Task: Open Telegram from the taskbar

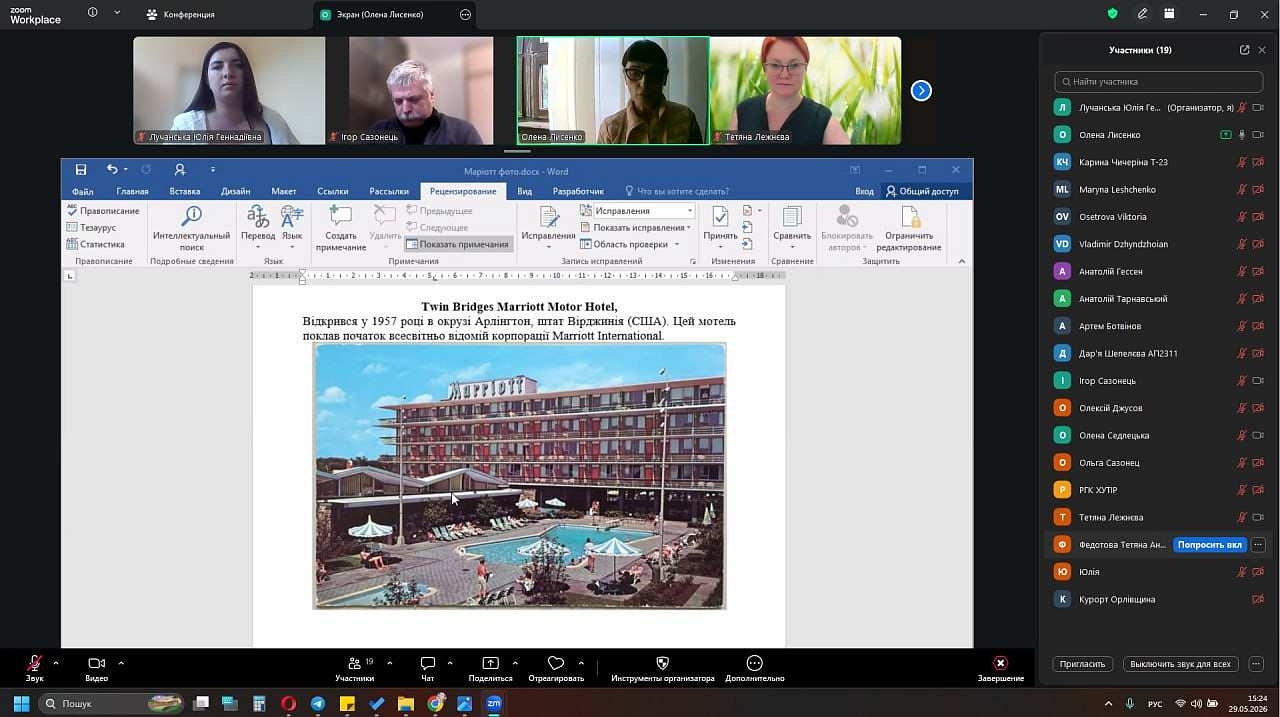Action: point(318,704)
